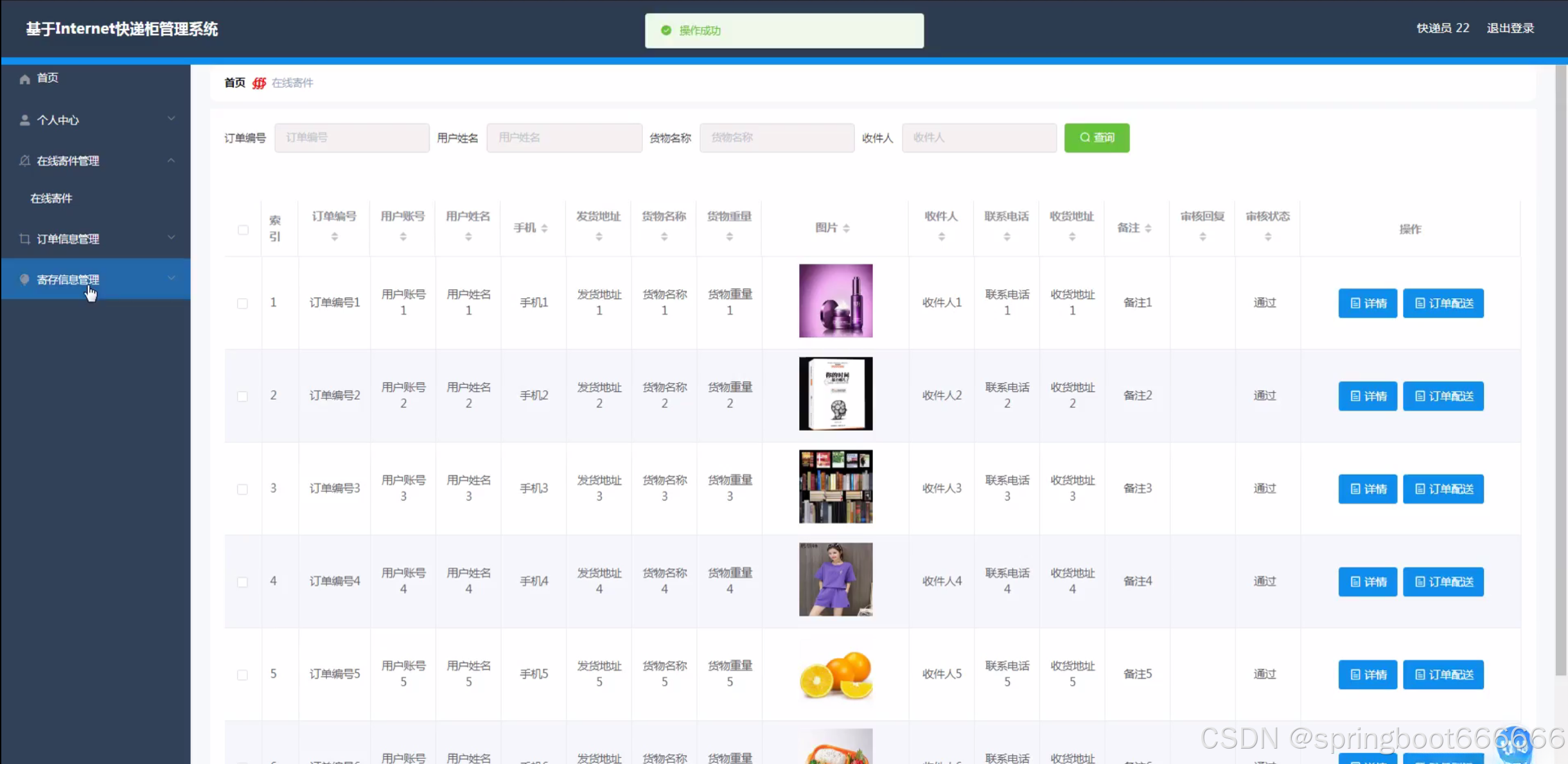Click the sort arrows under 订单编号 header
The image size is (1568, 764).
(334, 237)
